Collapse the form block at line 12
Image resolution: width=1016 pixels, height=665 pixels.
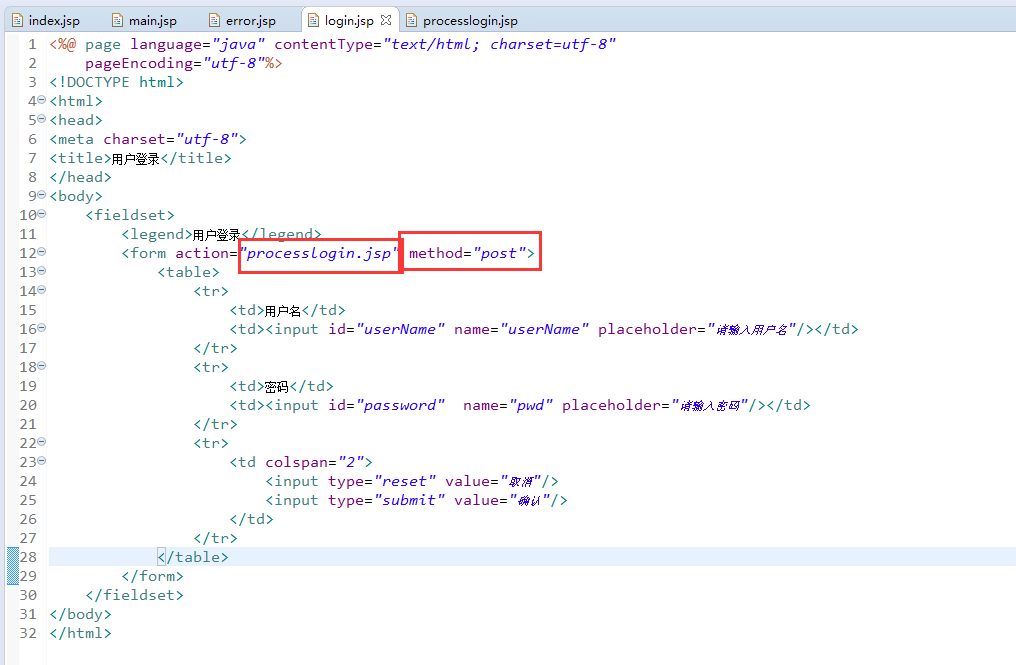click(x=41, y=251)
